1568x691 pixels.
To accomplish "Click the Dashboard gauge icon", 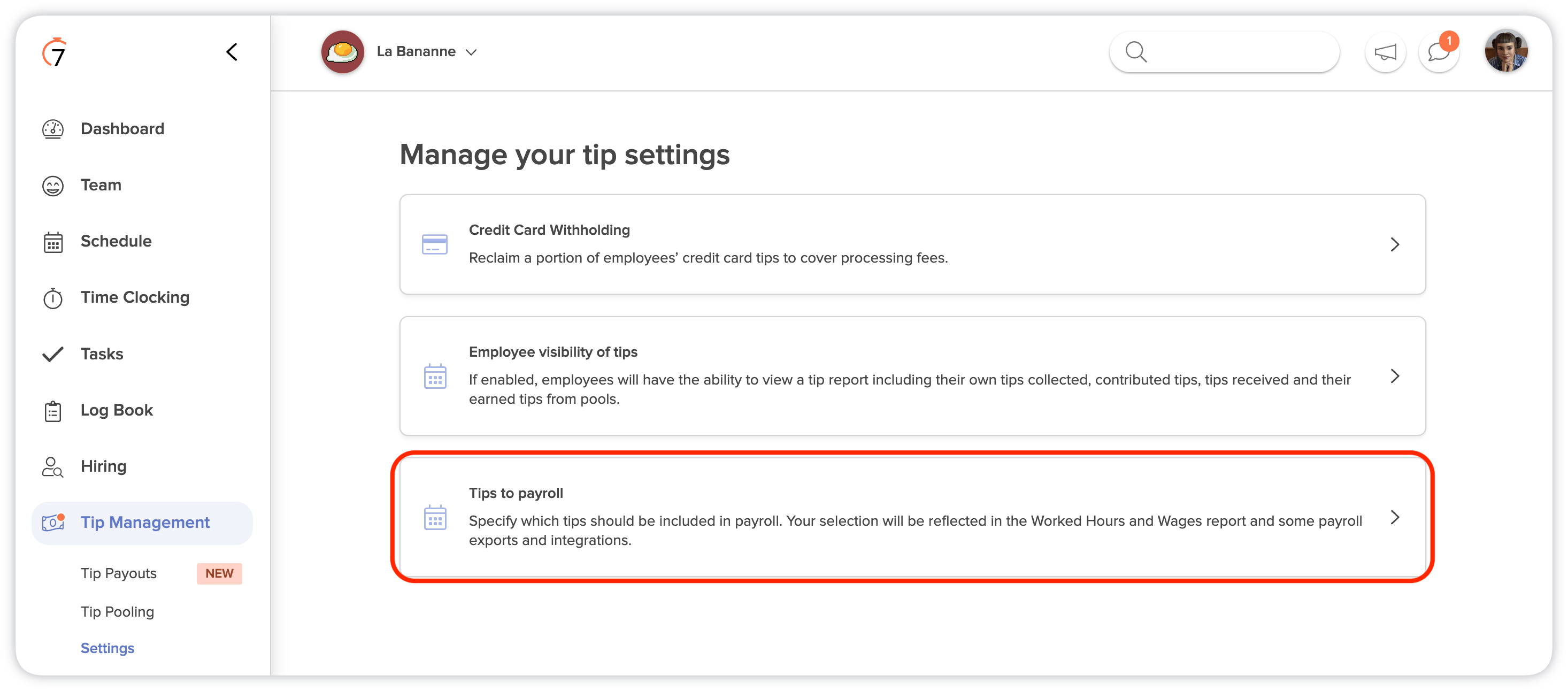I will coord(53,129).
